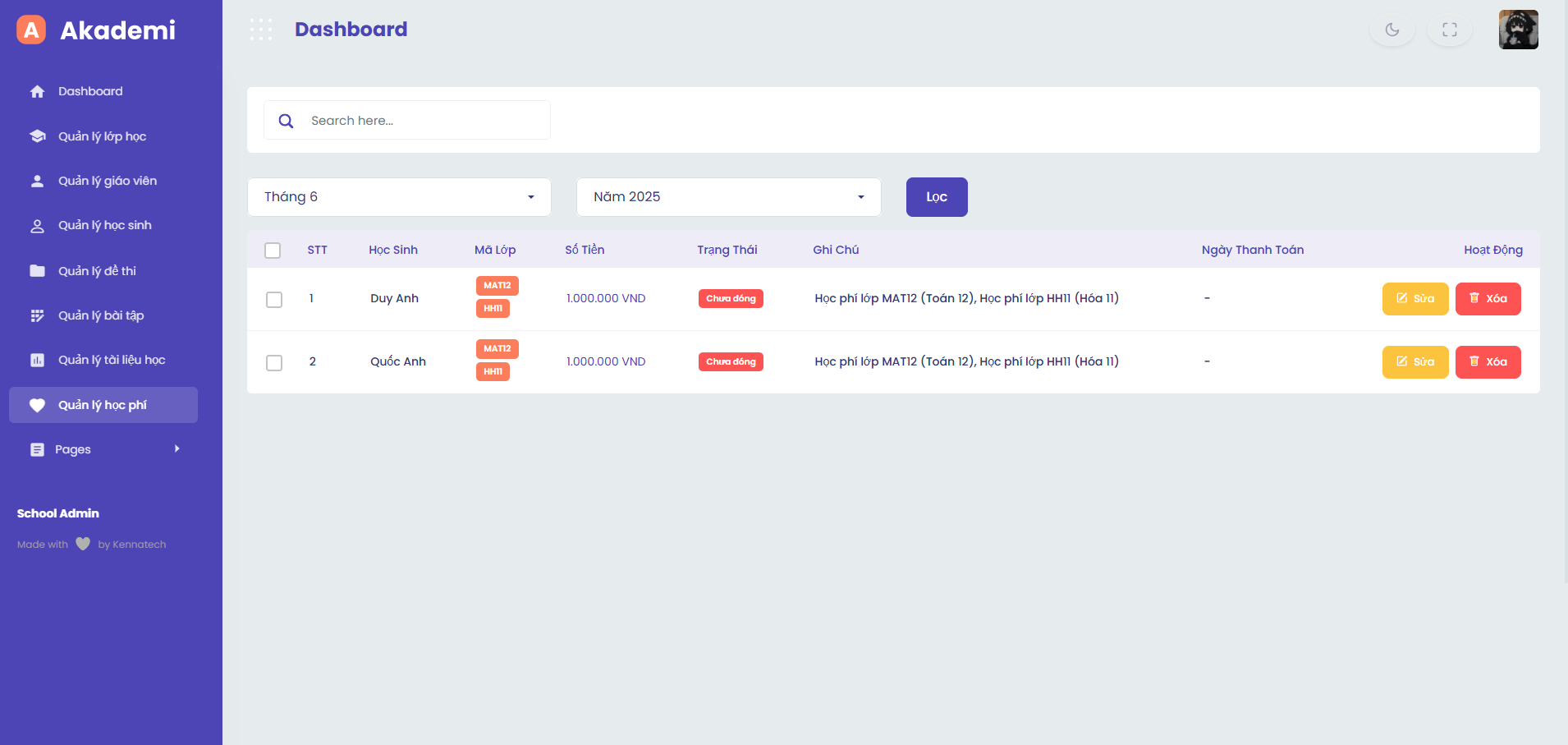Open Quản lý học sinh menu item
The image size is (1568, 745).
(104, 226)
